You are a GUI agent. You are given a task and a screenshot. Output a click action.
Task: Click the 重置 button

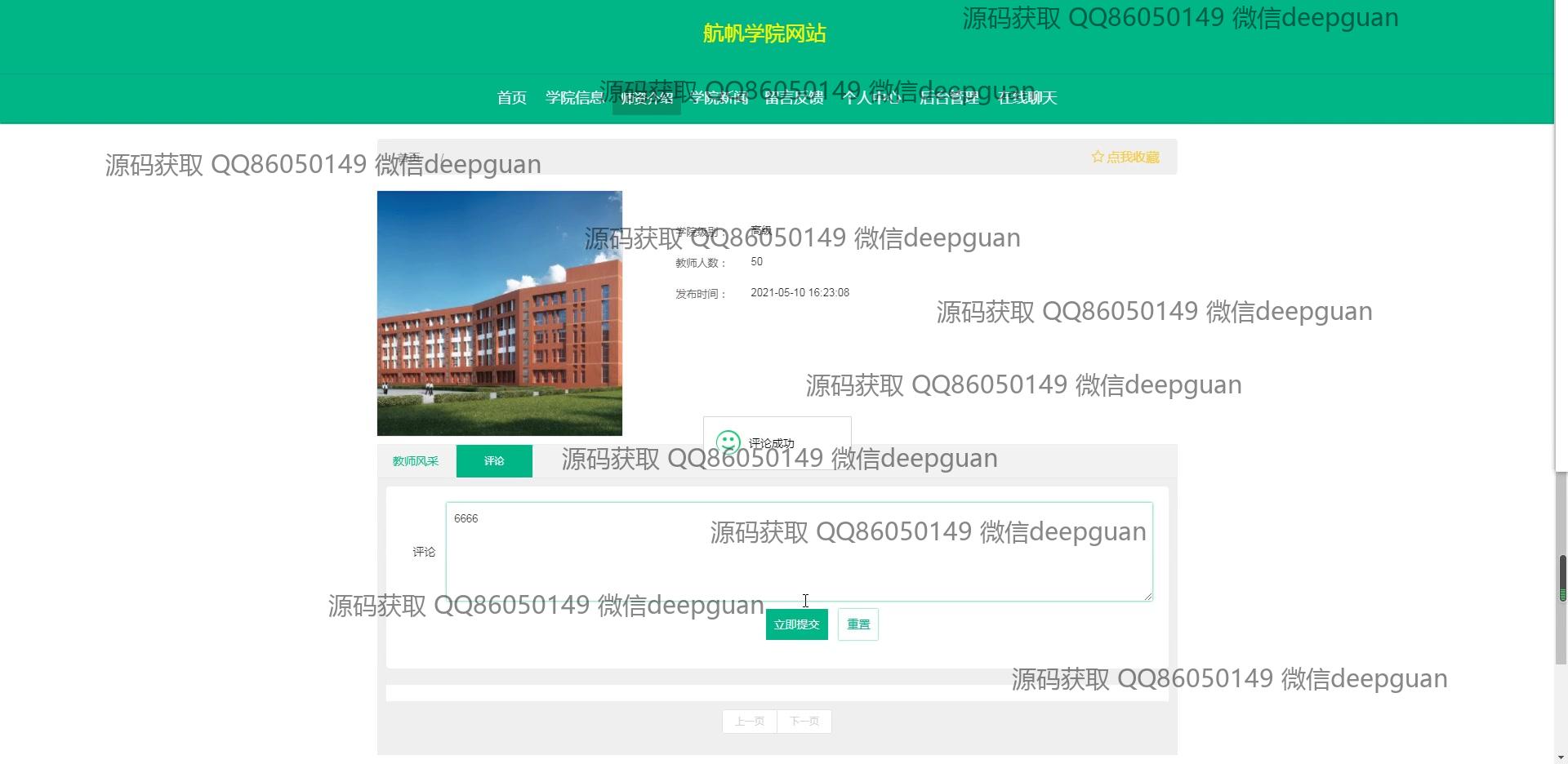(x=857, y=624)
